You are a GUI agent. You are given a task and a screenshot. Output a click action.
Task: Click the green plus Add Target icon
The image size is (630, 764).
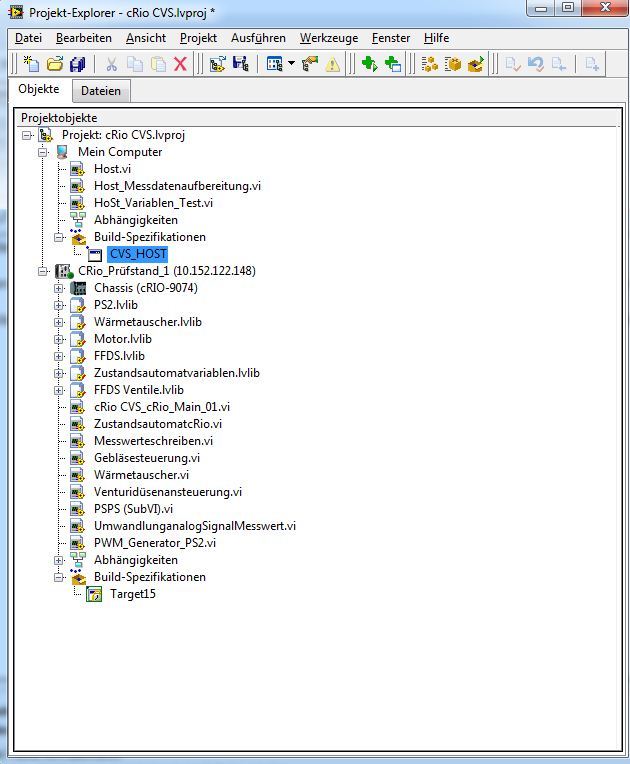pos(369,64)
